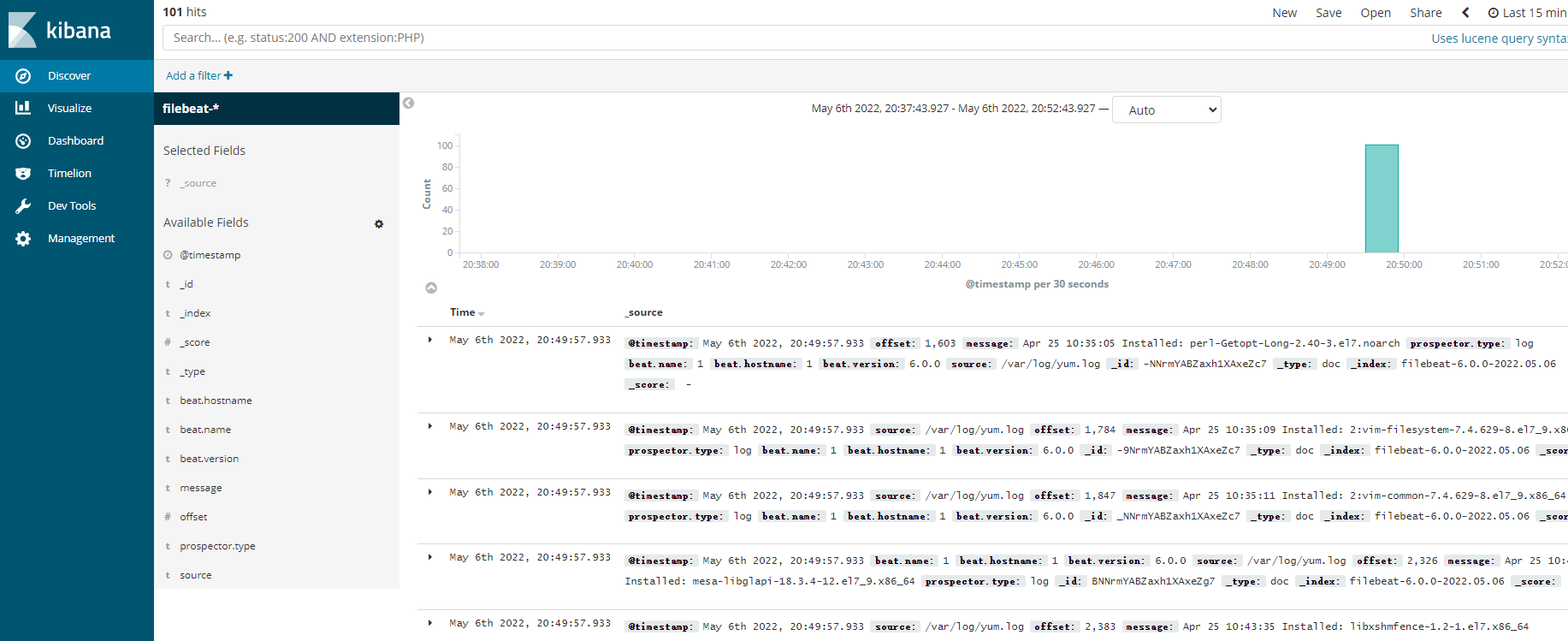Expand the row for offset 1,847

[430, 492]
